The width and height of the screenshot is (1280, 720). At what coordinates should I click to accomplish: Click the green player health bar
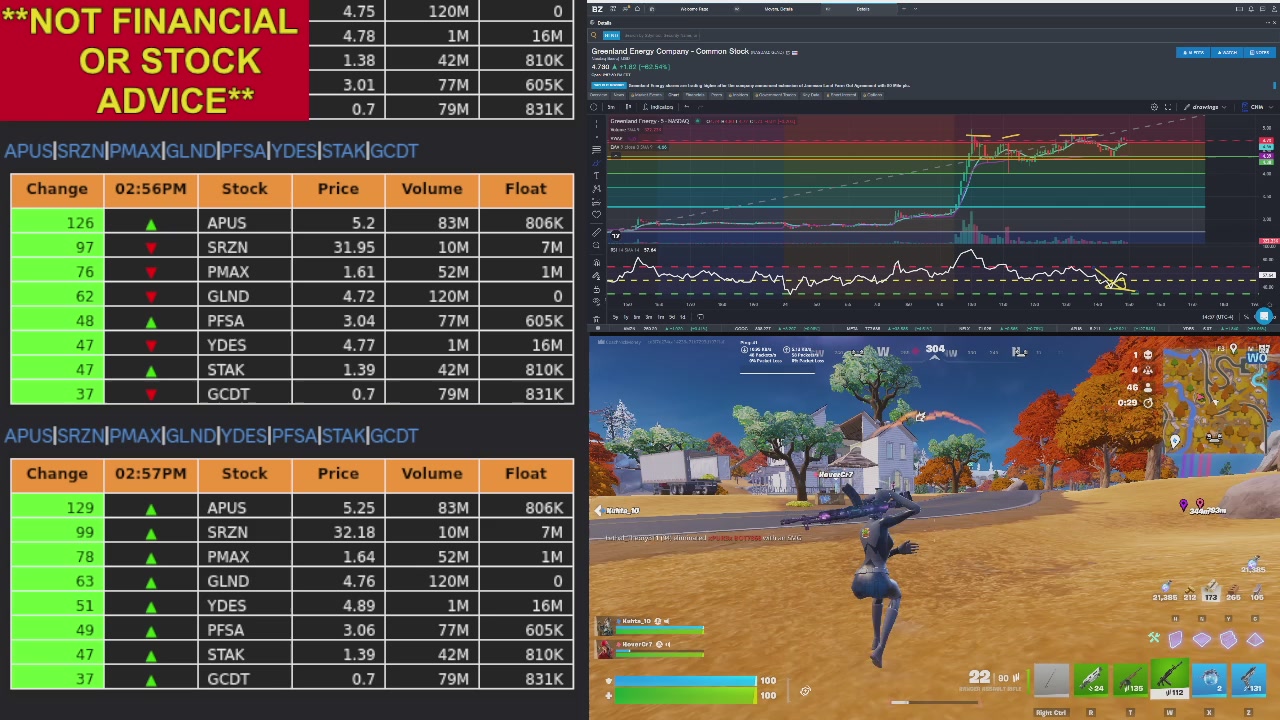coord(686,695)
